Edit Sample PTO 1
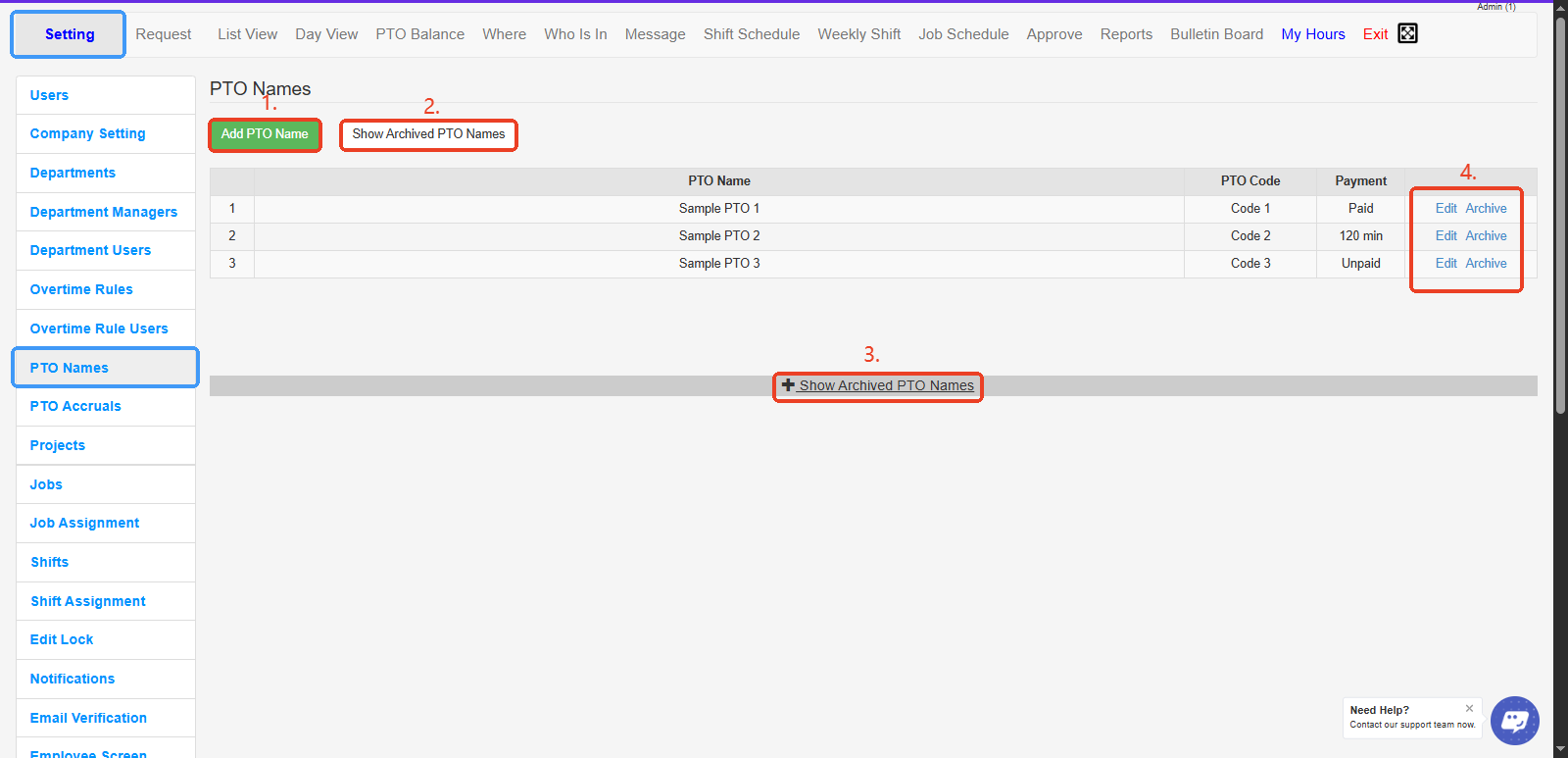Viewport: 1568px width, 758px height. click(1445, 209)
